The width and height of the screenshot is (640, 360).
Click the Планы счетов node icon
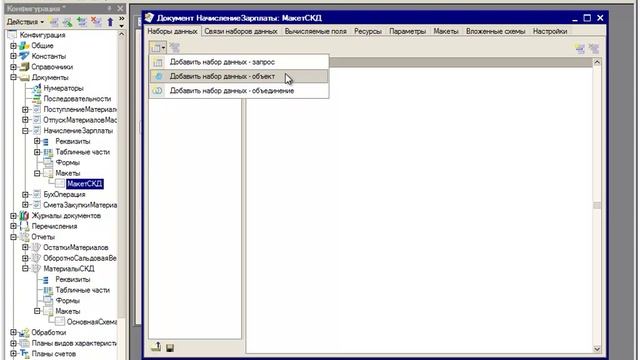[24, 353]
